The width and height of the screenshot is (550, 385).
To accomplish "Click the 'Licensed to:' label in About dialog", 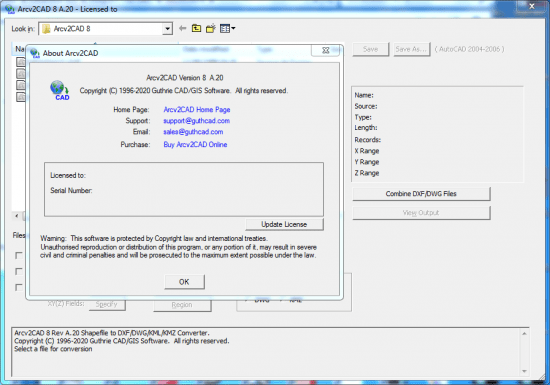I will pos(68,175).
